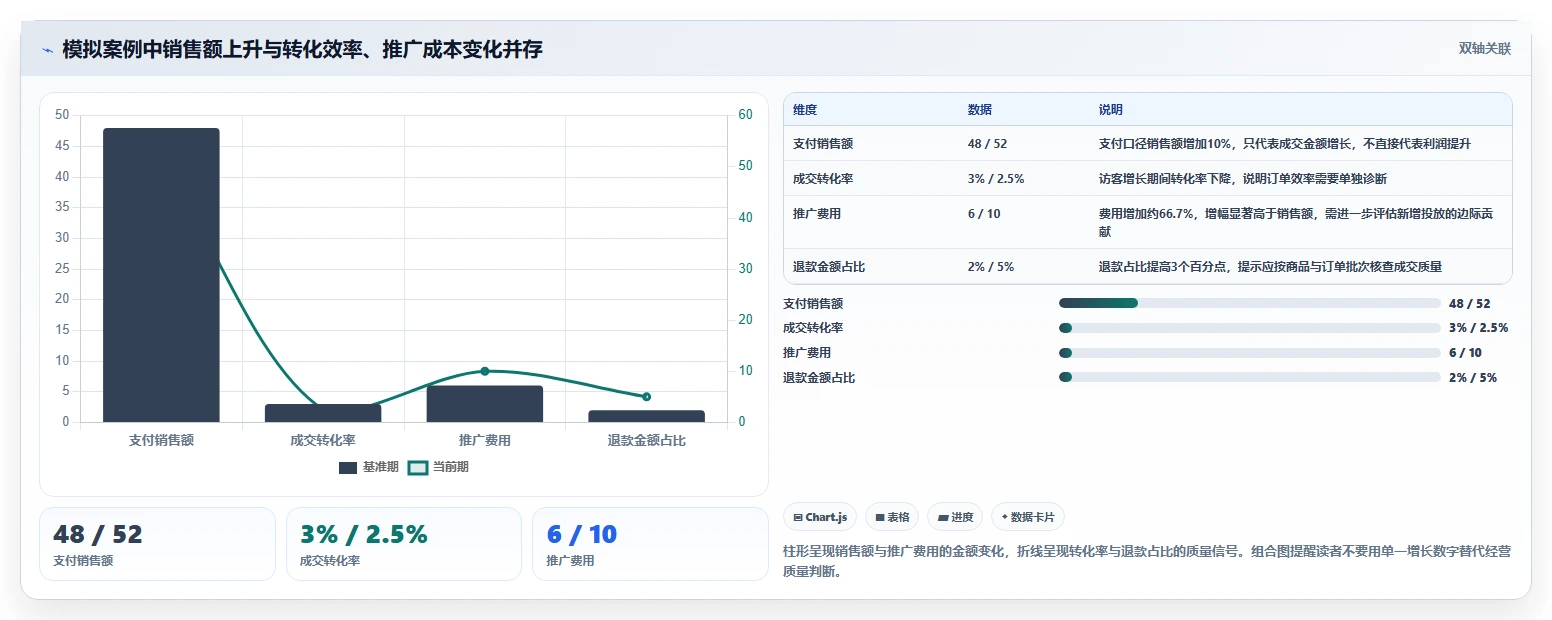Click the 访客增长期间转化率下降 description
This screenshot has width=1552, height=620.
pyautogui.click(x=1242, y=179)
